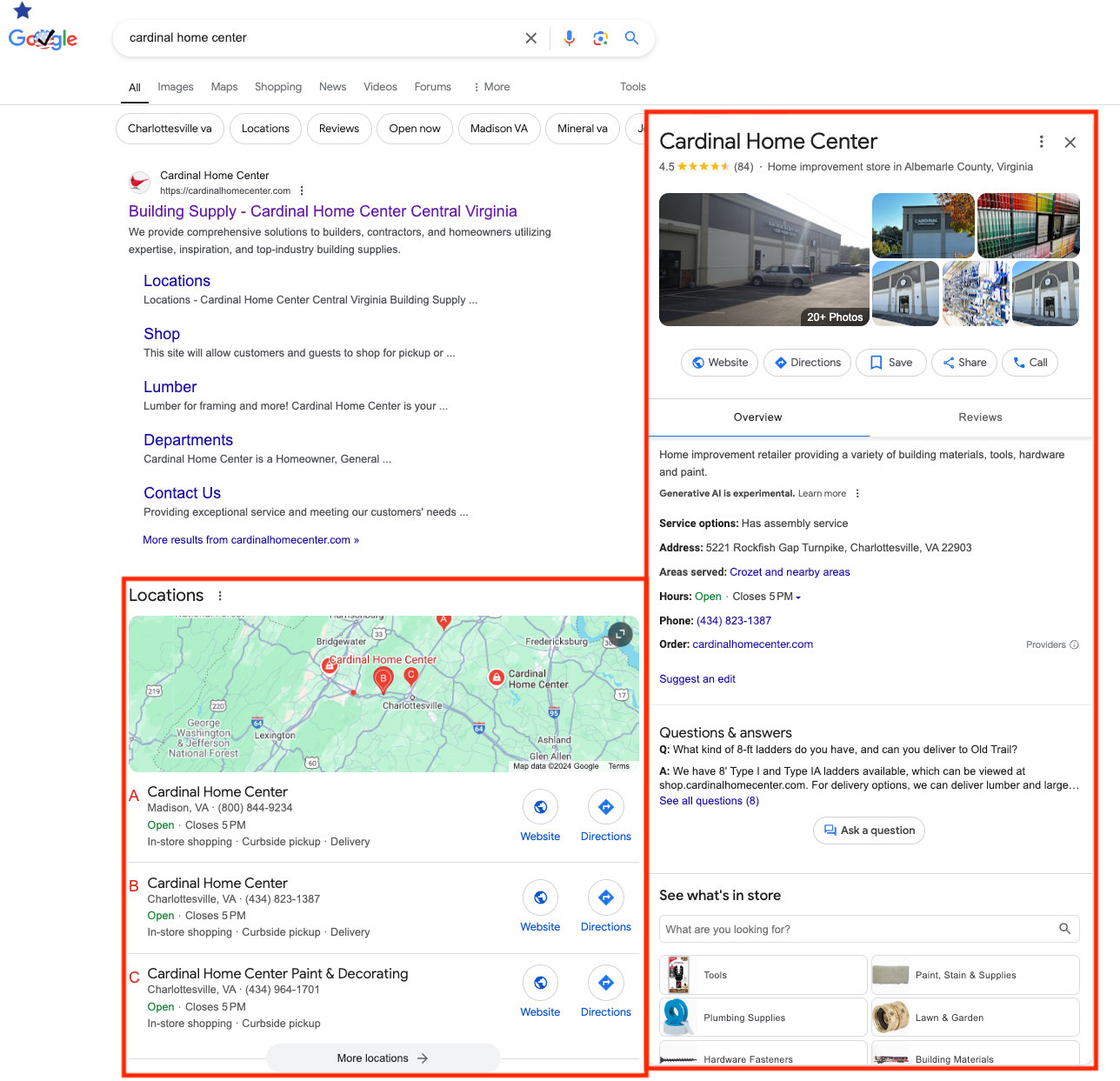Click Directions icon for Madison location
1120x1081 pixels.
coord(606,807)
